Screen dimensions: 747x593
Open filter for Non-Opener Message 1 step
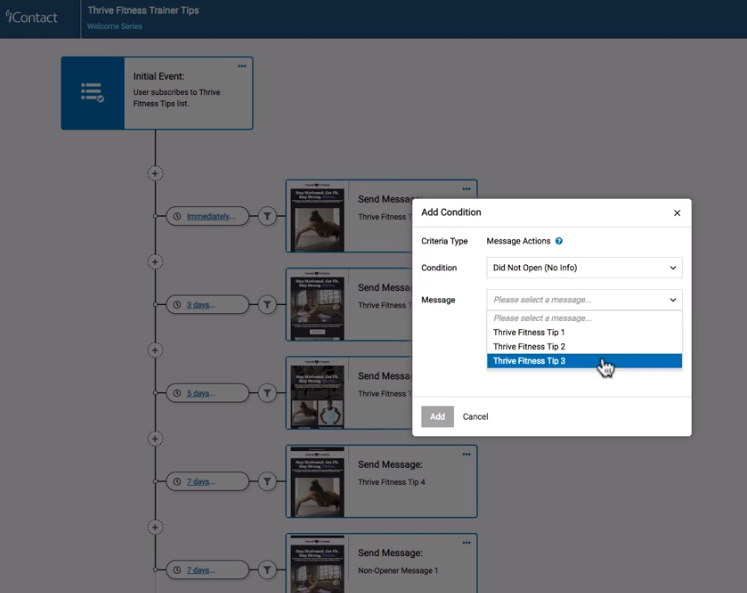[267, 570]
